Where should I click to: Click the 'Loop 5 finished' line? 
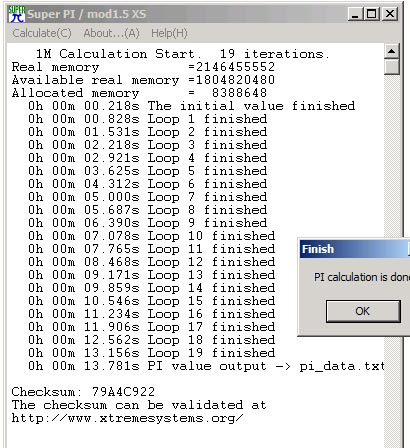148,171
